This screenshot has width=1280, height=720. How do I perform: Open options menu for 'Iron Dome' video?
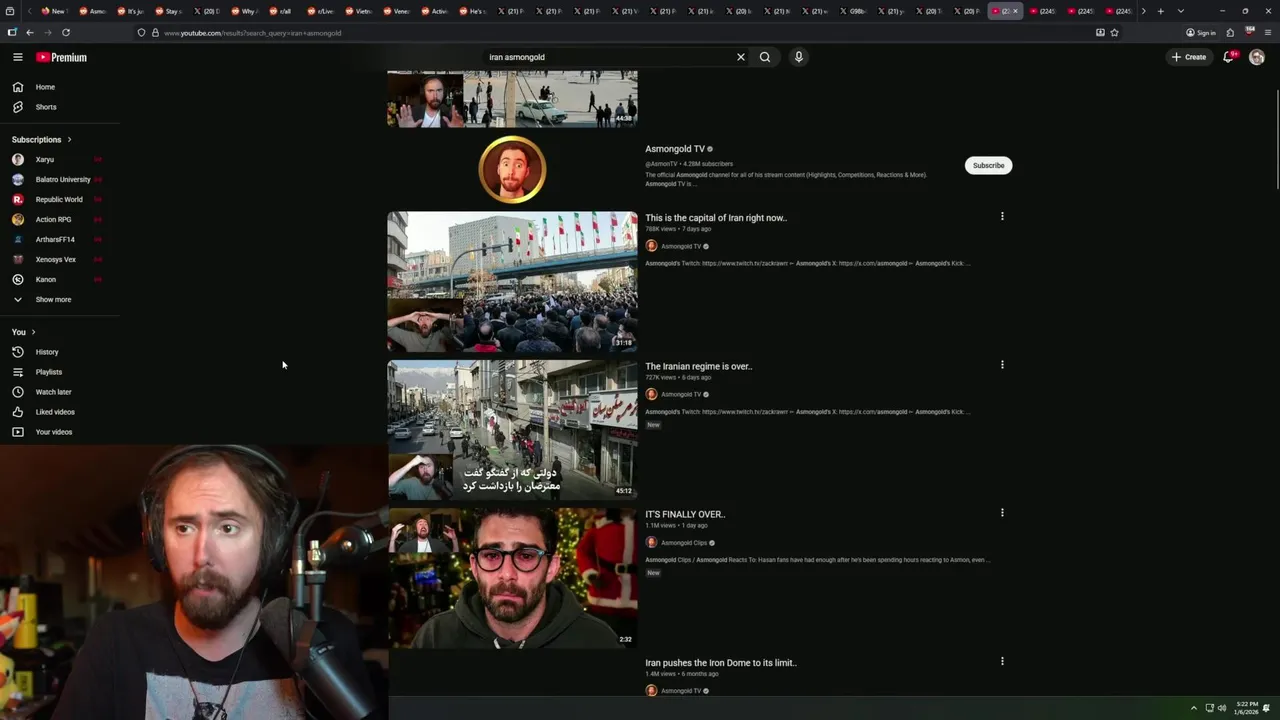coord(1002,661)
